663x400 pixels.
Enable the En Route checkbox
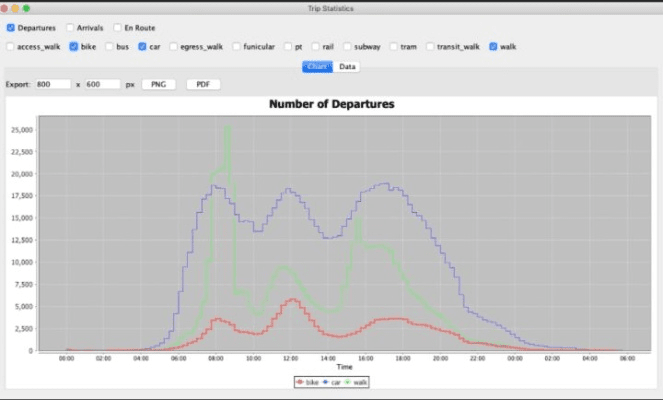click(117, 28)
